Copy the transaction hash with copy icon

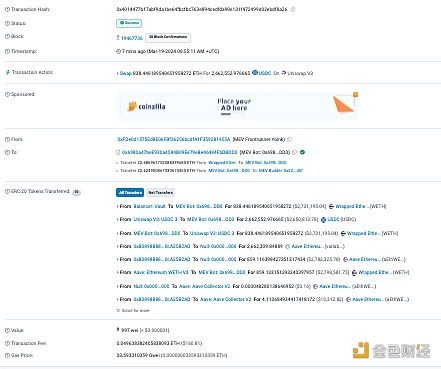click(293, 9)
